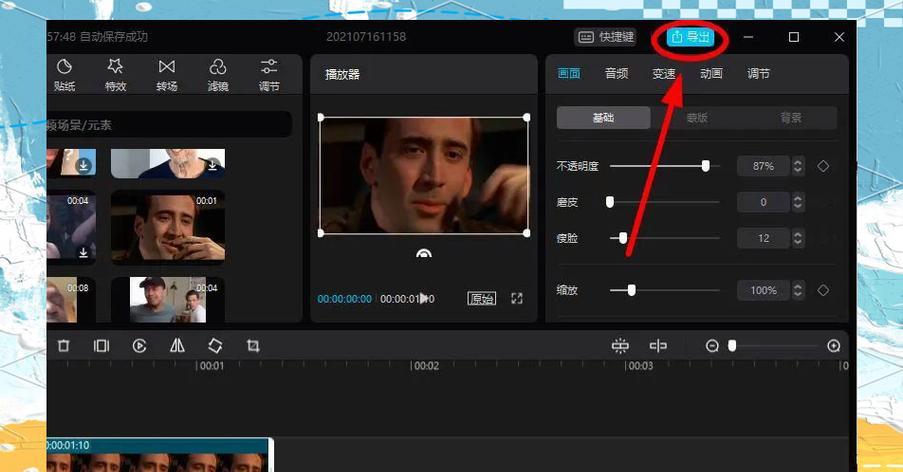Click the rotate icon in timeline toolbar
Screen dimensions: 903x472
click(x=215, y=346)
